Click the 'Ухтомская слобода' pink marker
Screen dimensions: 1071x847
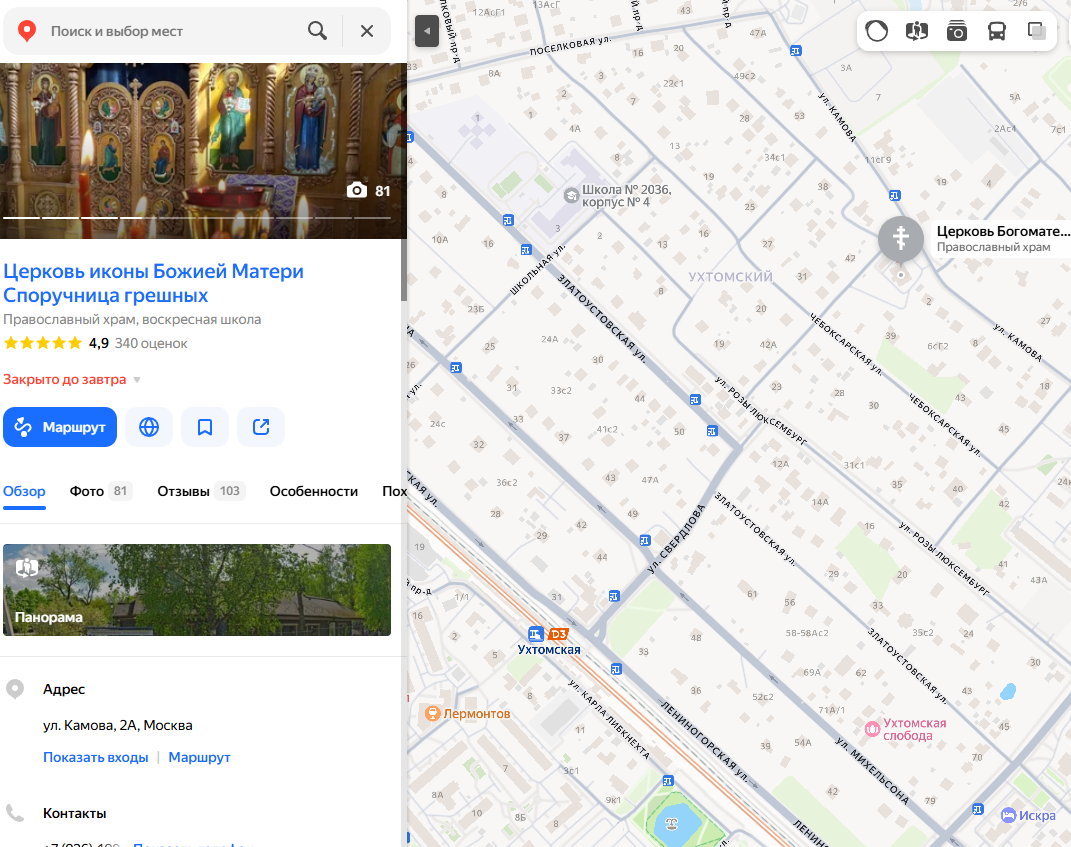[872, 729]
